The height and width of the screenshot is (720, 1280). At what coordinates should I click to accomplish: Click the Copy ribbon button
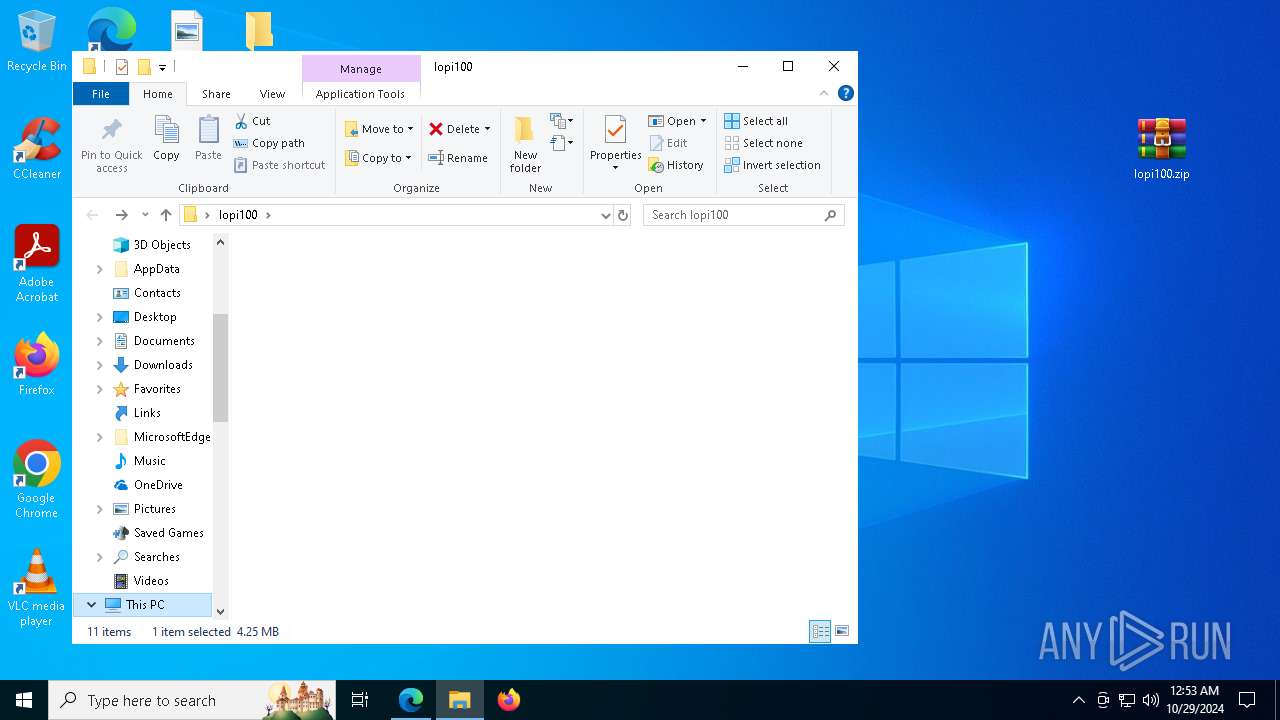click(x=166, y=138)
